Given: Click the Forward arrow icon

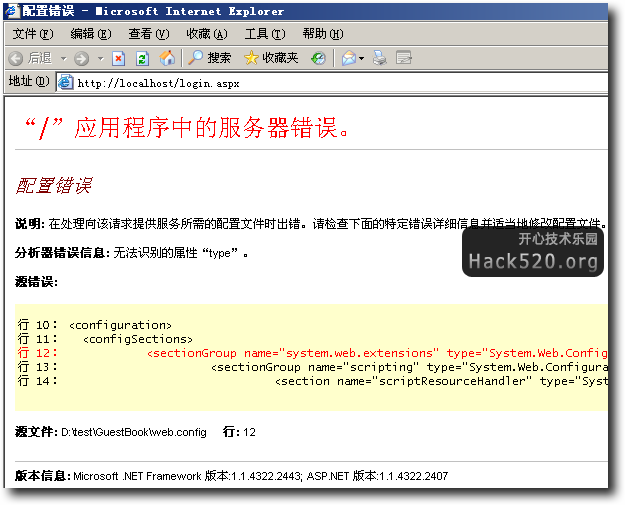Looking at the screenshot, I should tap(82, 59).
